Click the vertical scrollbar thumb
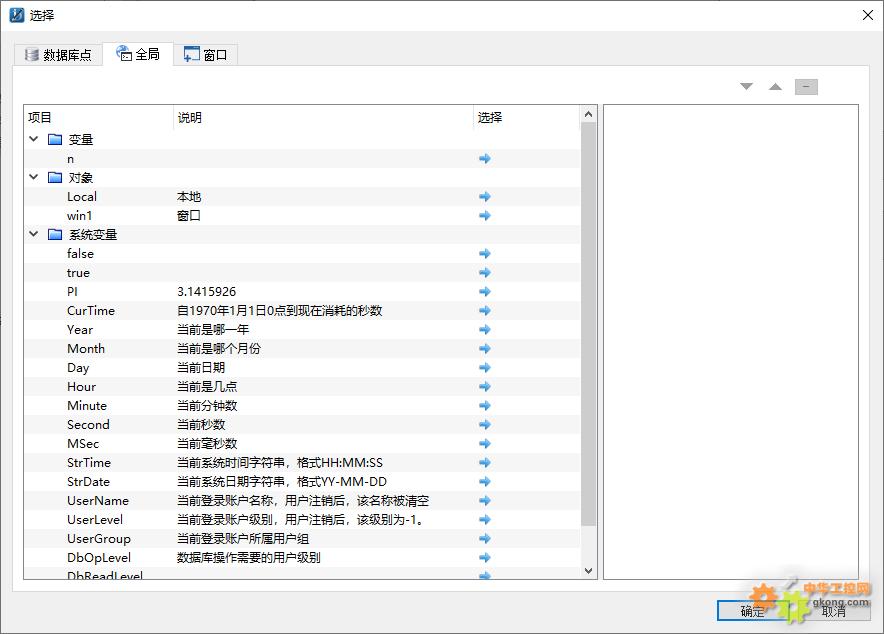This screenshot has width=884, height=634. coord(589,324)
